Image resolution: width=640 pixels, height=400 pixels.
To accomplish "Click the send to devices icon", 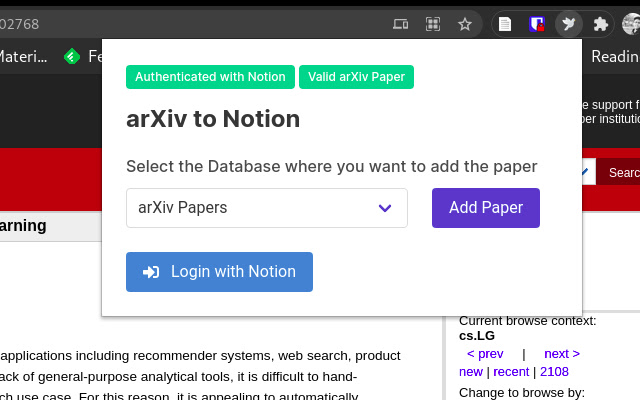I will [x=400, y=24].
